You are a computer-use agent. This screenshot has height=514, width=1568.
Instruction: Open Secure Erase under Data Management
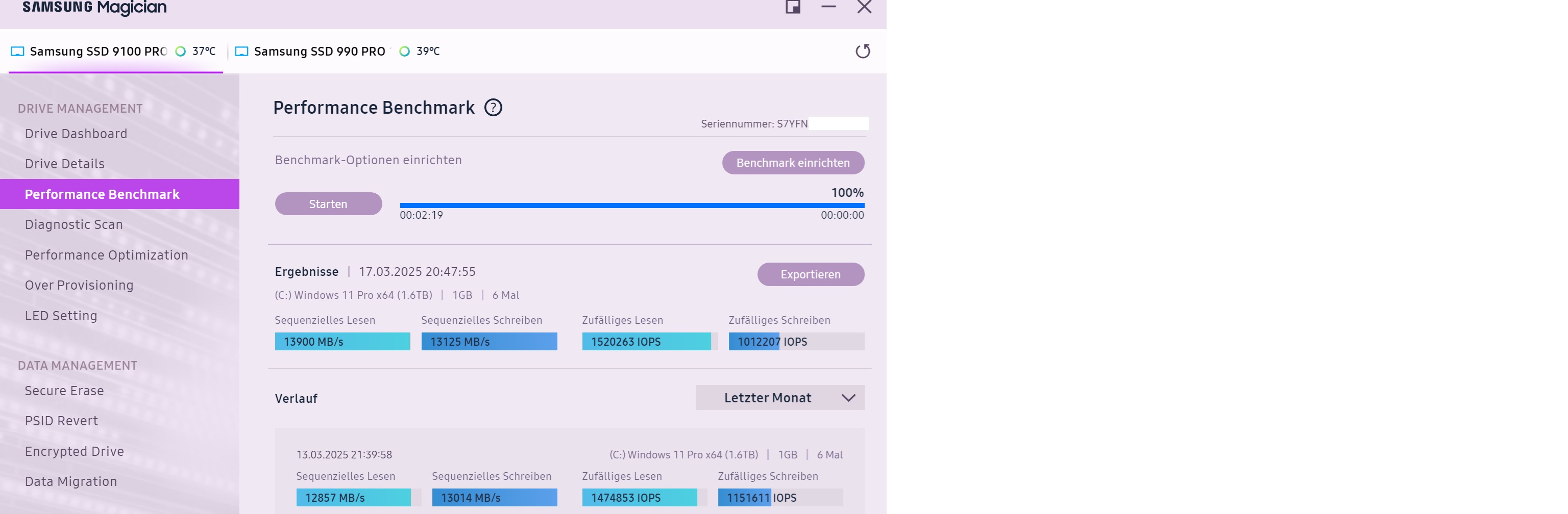64,391
